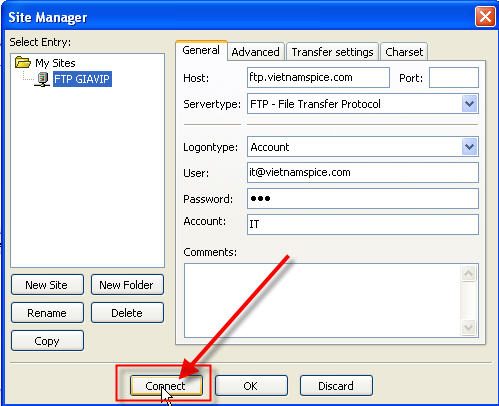Viewport: 499px width, 406px height.
Task: Click the Delete button
Action: click(x=127, y=313)
